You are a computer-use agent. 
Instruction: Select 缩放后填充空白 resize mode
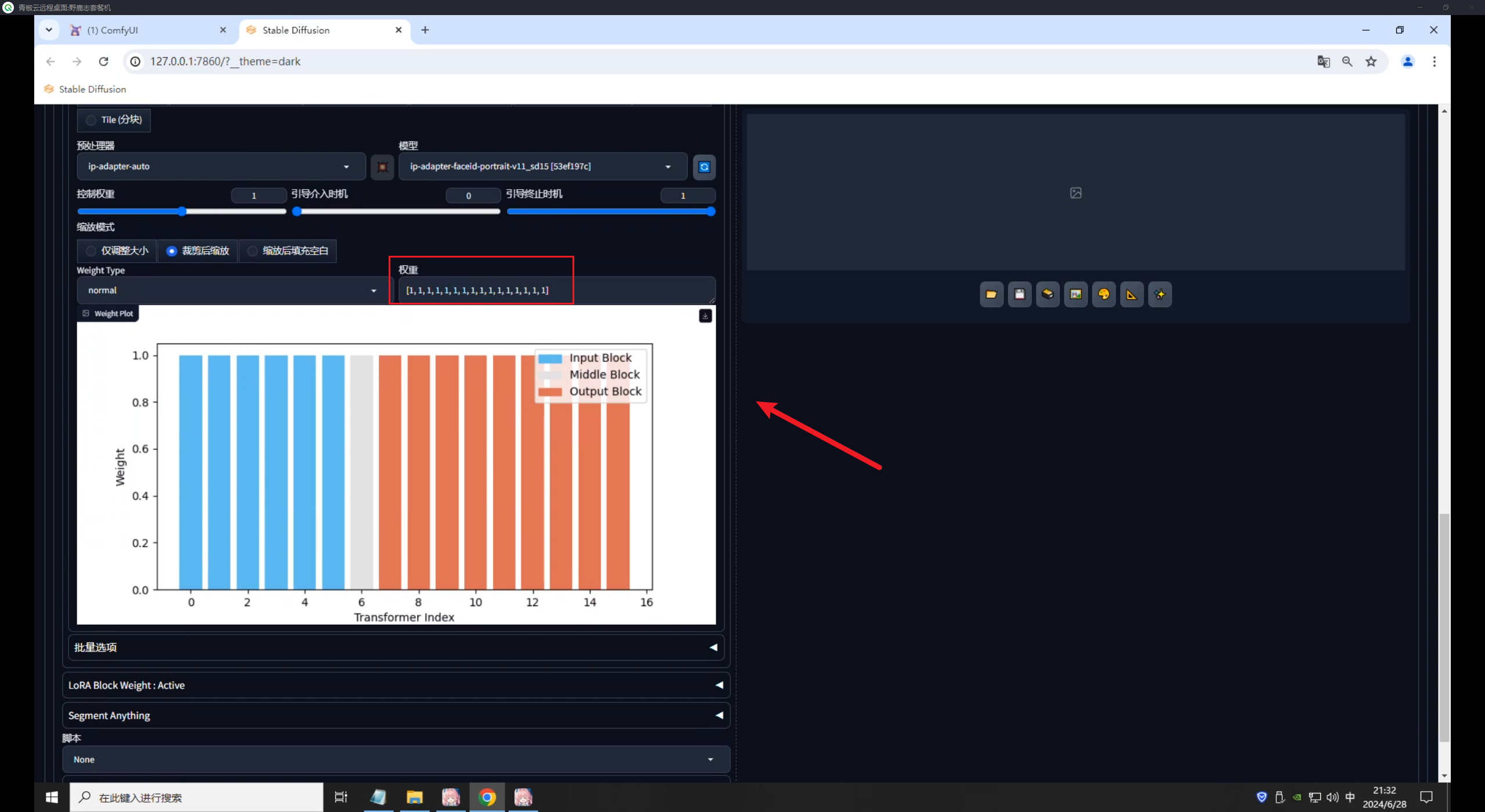288,251
